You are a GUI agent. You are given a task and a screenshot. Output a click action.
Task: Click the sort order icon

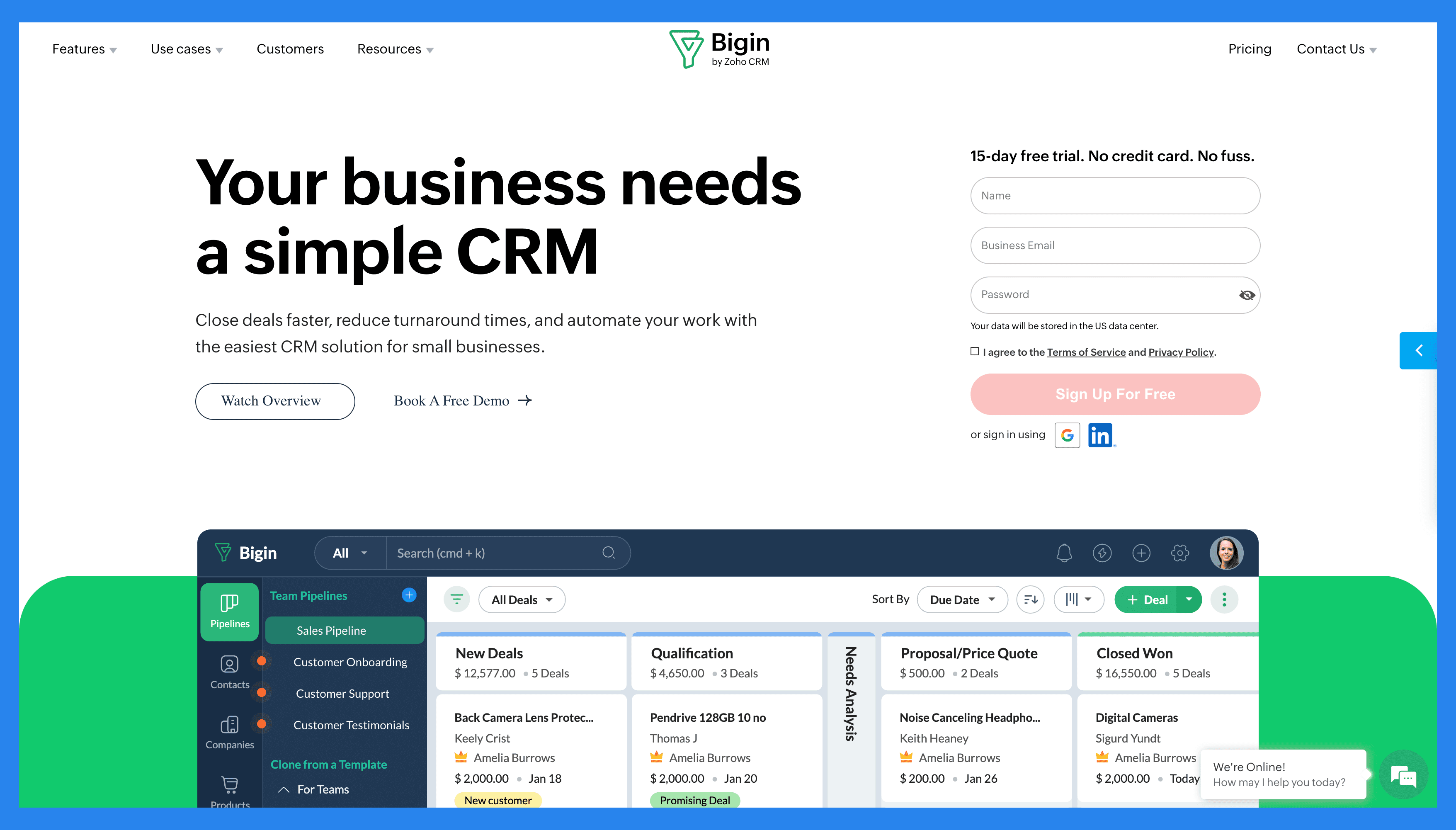(x=1030, y=599)
